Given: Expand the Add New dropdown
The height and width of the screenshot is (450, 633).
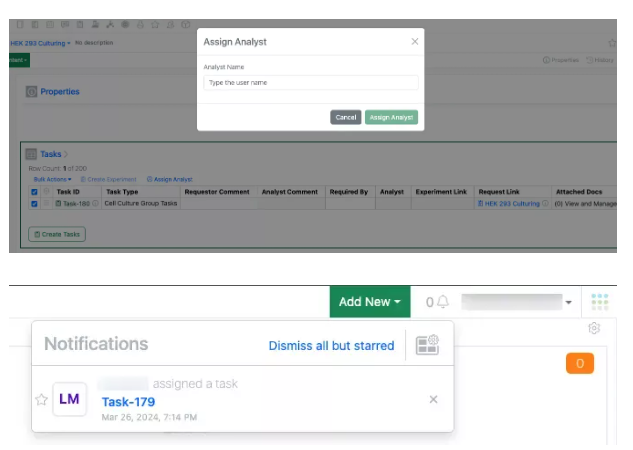Looking at the screenshot, I should 369,302.
